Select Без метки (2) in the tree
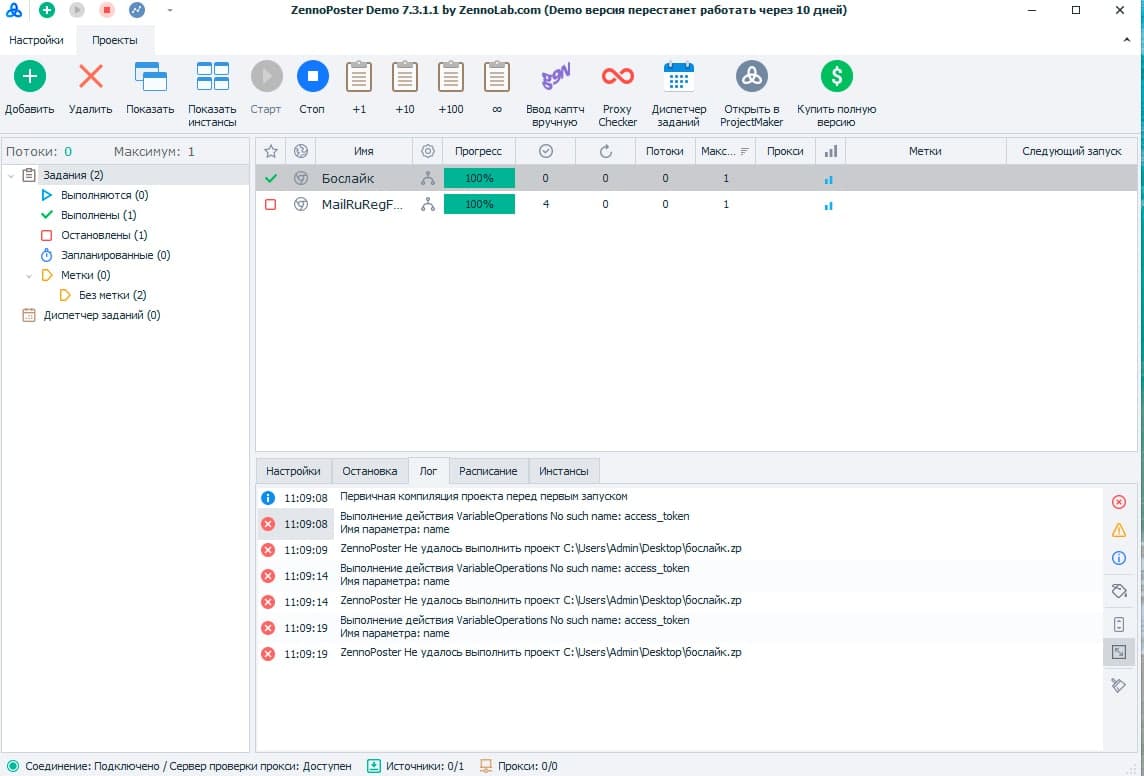 coord(112,295)
